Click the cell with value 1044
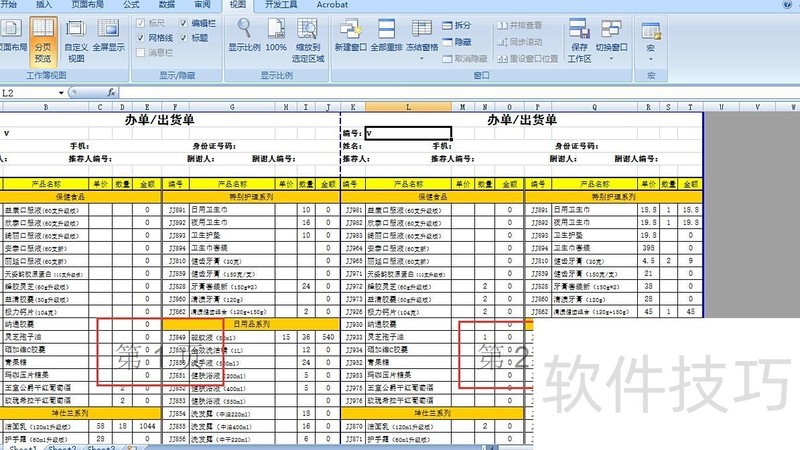The image size is (800, 450). point(147,426)
